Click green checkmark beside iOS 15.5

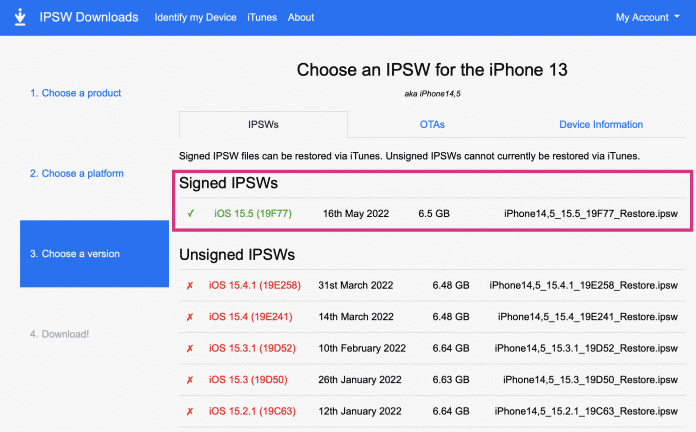[x=190, y=214]
